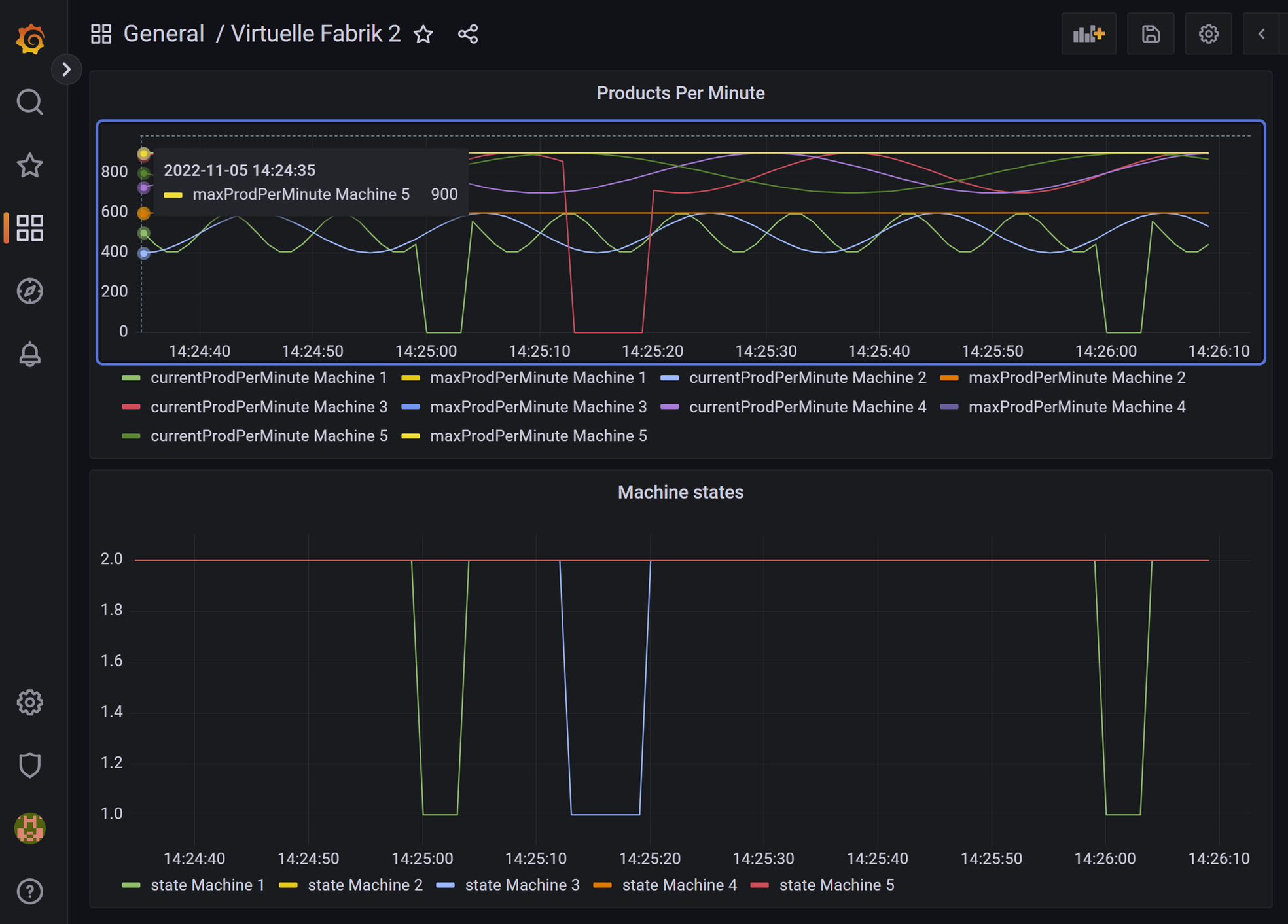Open the Server Admin shield icon
Image resolution: width=1288 pixels, height=924 pixels.
pyautogui.click(x=30, y=764)
